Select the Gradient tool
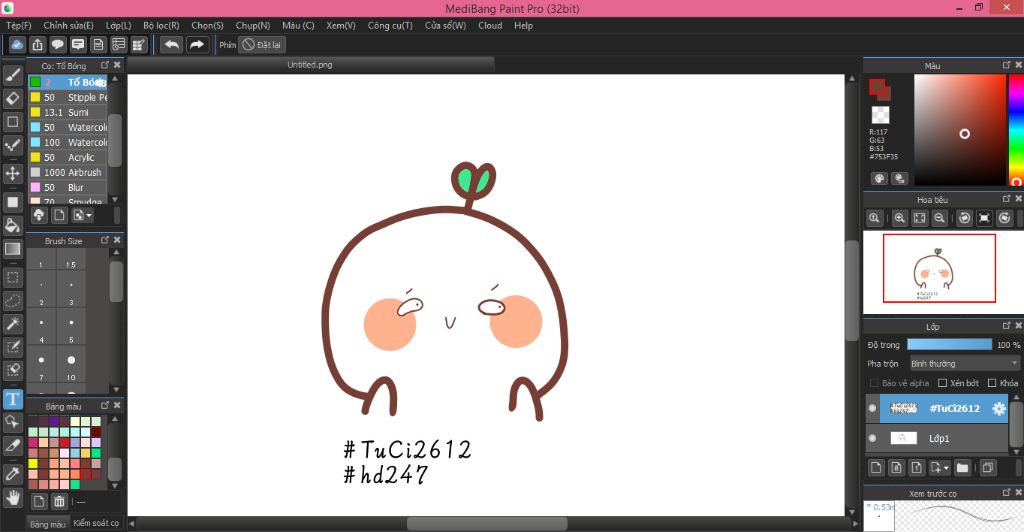 point(12,249)
